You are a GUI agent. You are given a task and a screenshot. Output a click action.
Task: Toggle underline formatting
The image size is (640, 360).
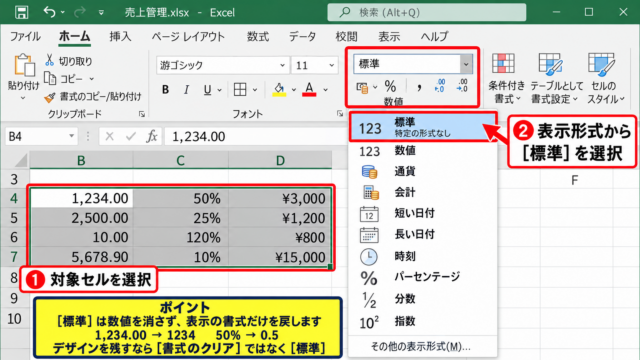click(x=207, y=89)
